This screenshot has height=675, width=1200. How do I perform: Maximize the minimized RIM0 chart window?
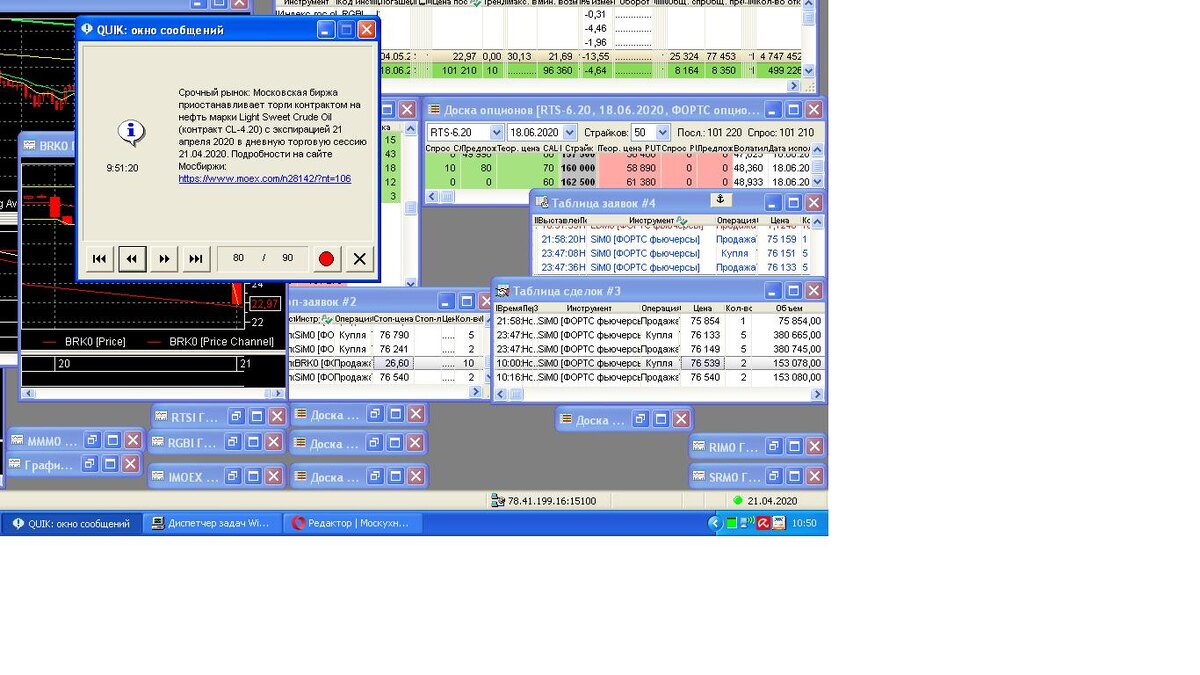(x=794, y=447)
